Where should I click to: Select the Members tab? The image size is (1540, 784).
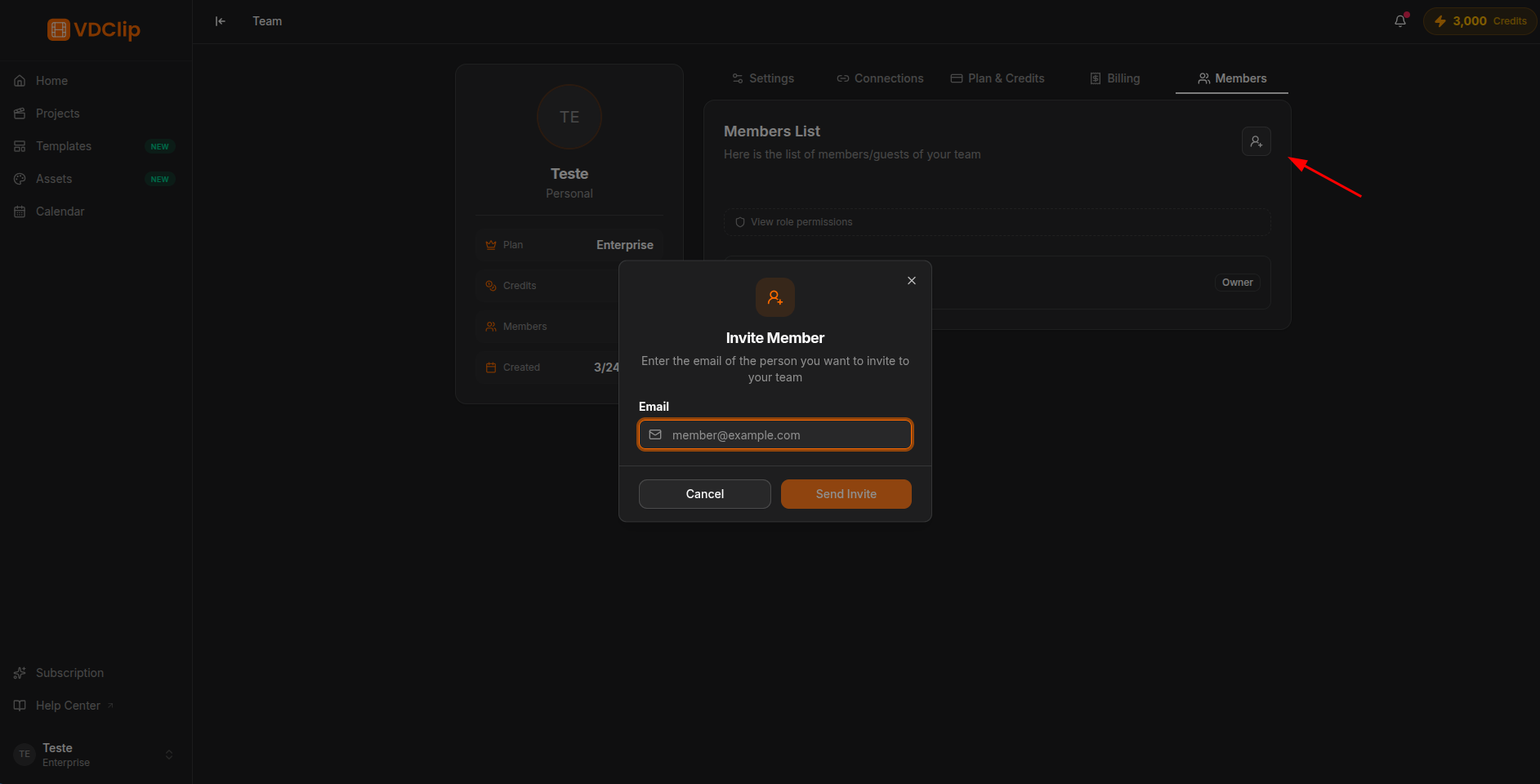1232,78
